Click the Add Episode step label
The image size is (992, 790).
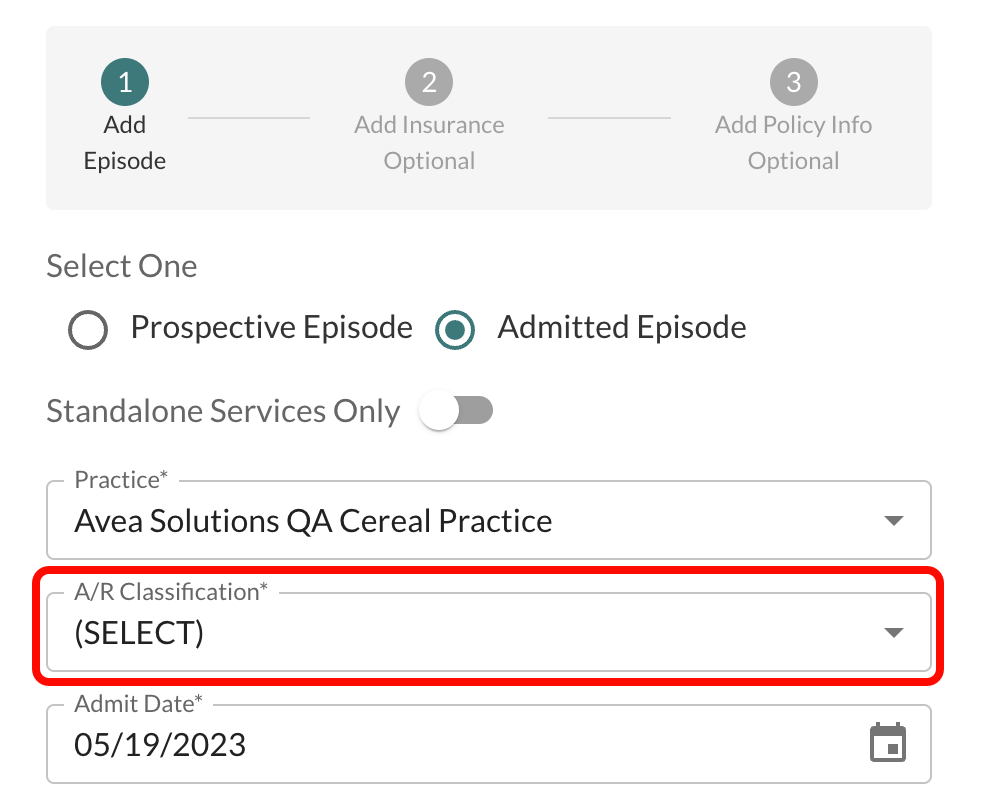point(124,142)
